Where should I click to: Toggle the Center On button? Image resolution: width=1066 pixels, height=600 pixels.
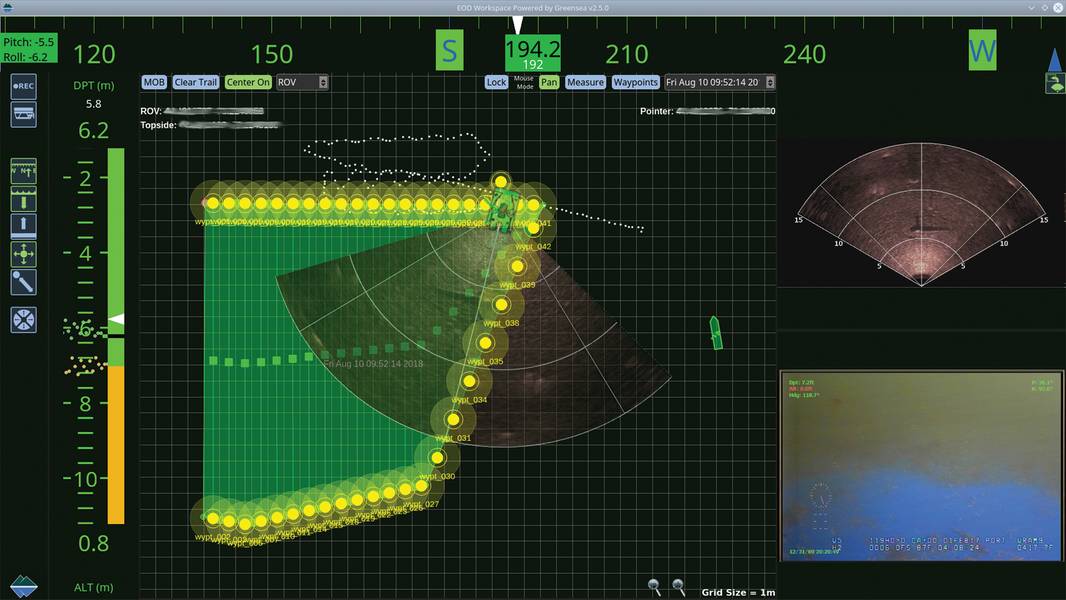[x=248, y=82]
